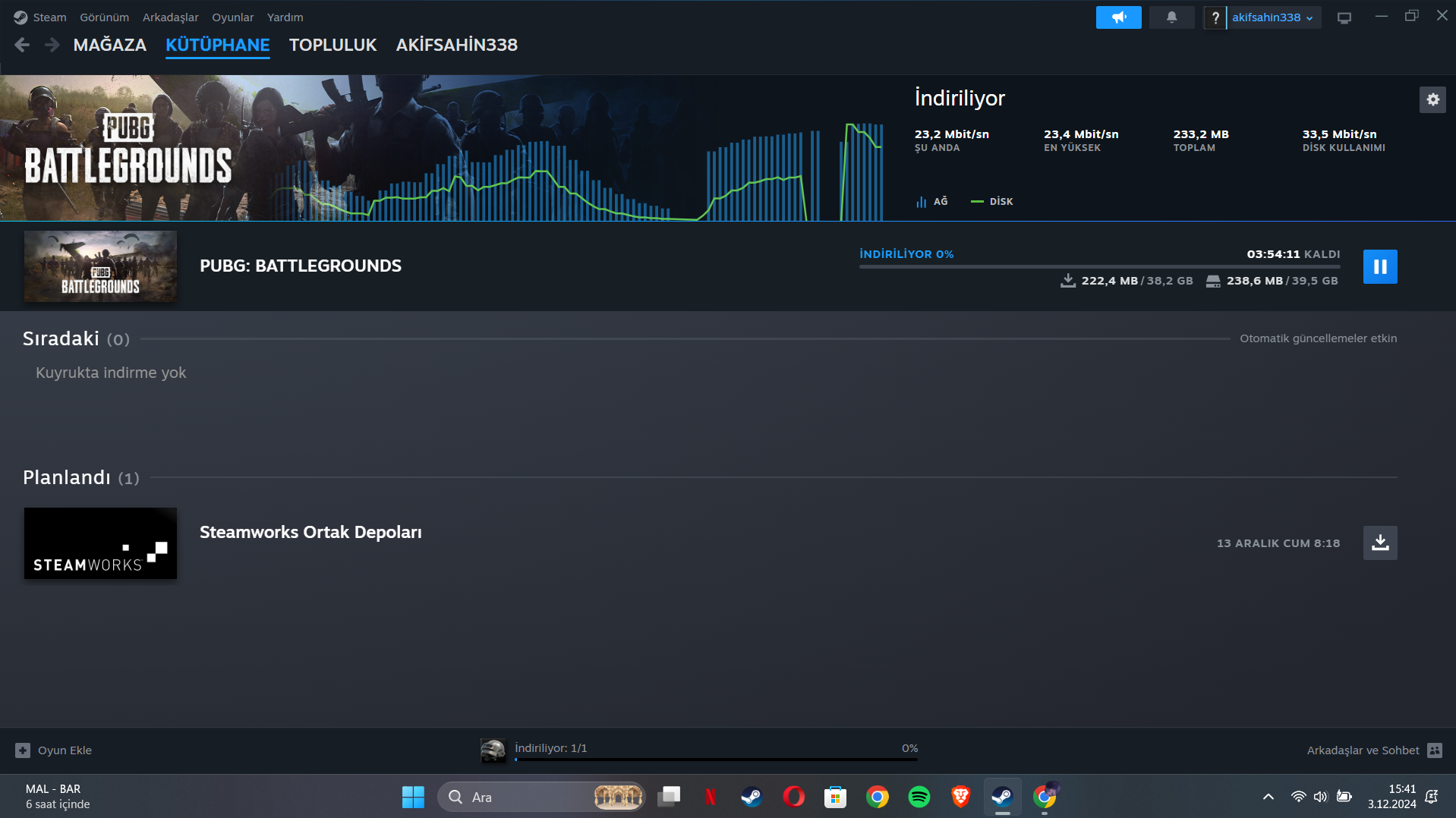Open the volume tray icon

pos(1321,797)
